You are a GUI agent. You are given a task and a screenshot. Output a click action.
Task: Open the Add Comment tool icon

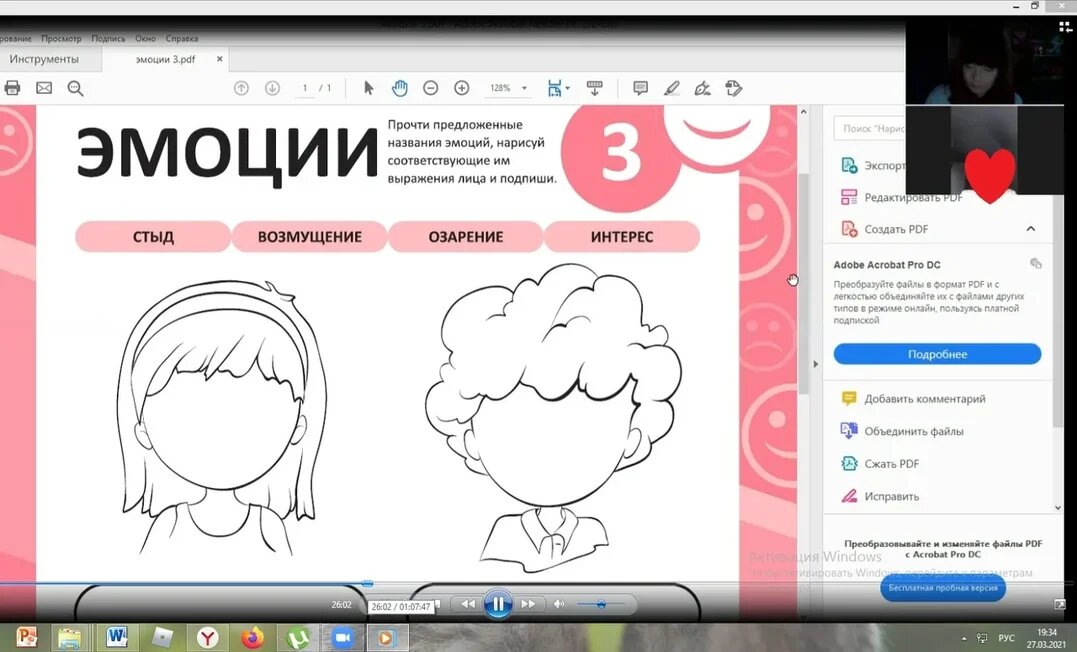click(639, 88)
